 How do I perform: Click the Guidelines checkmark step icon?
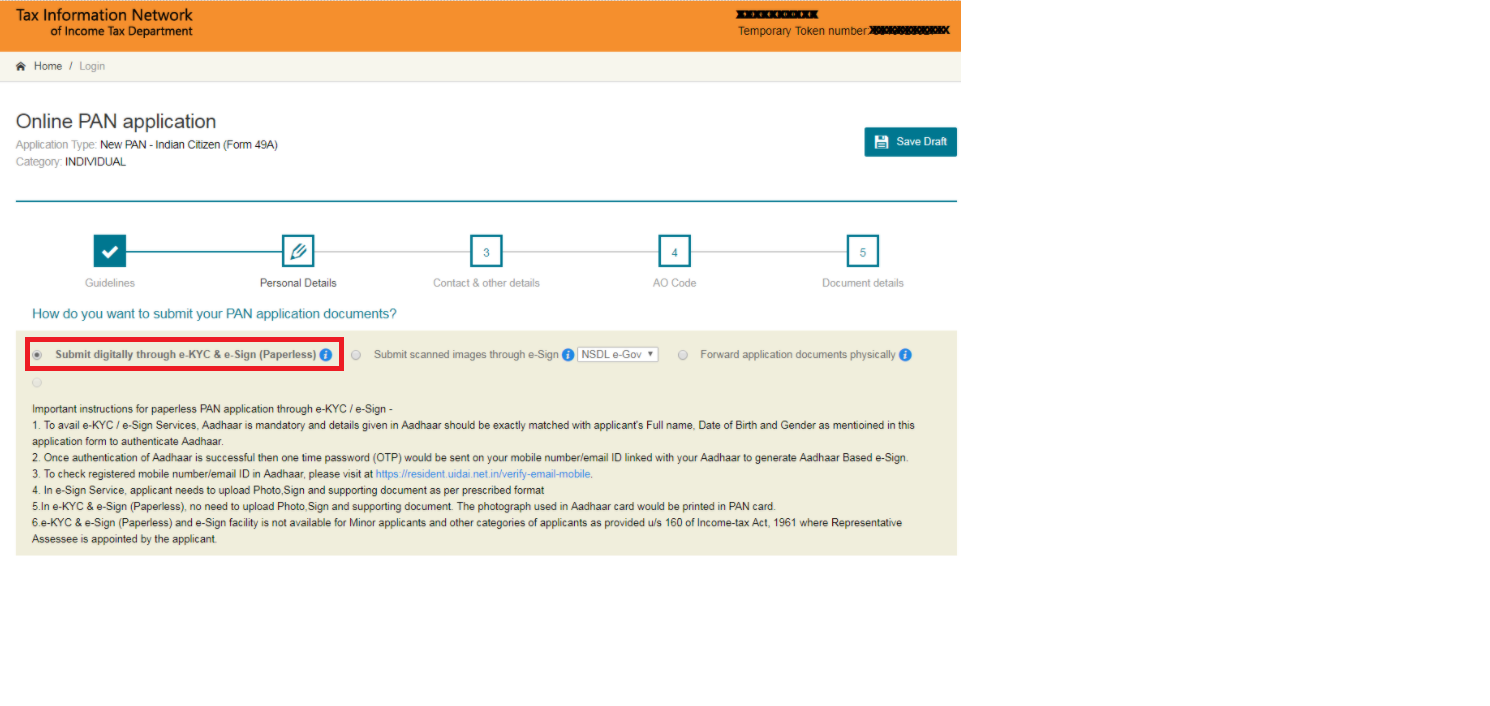(110, 251)
